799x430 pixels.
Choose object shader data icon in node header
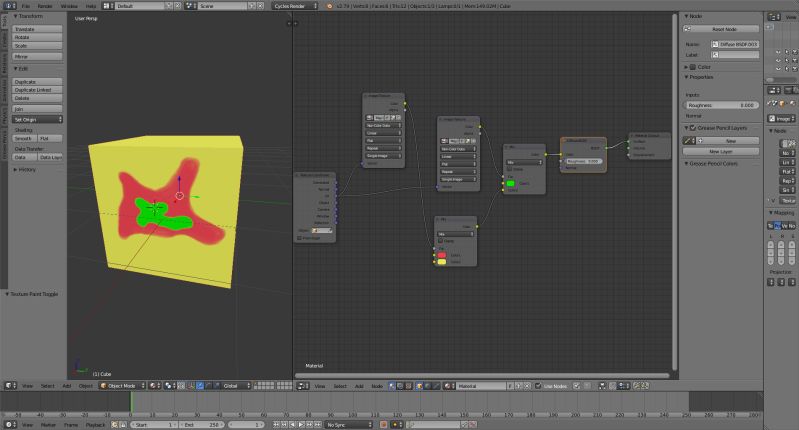tap(419, 386)
